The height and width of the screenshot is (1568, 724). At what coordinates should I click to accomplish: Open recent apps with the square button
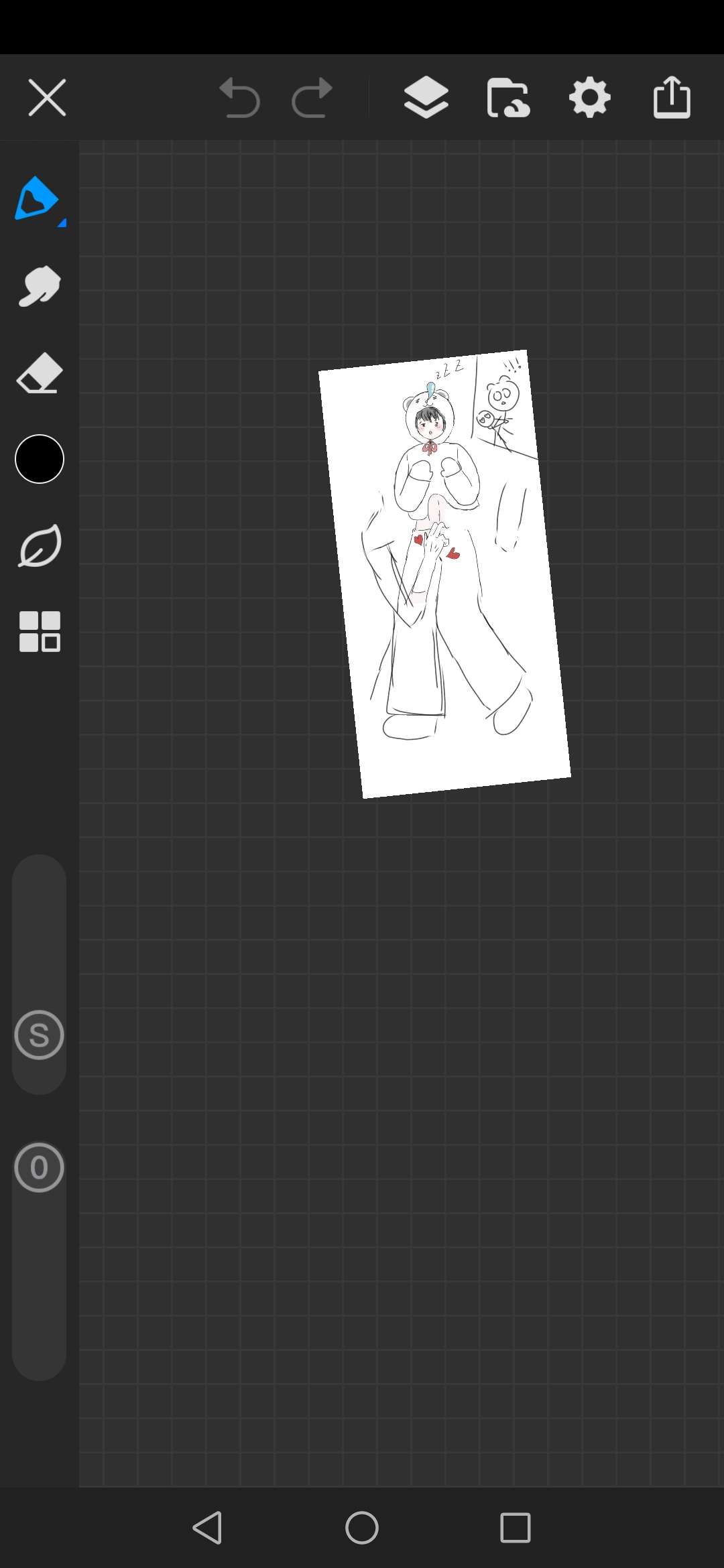coord(516,1528)
